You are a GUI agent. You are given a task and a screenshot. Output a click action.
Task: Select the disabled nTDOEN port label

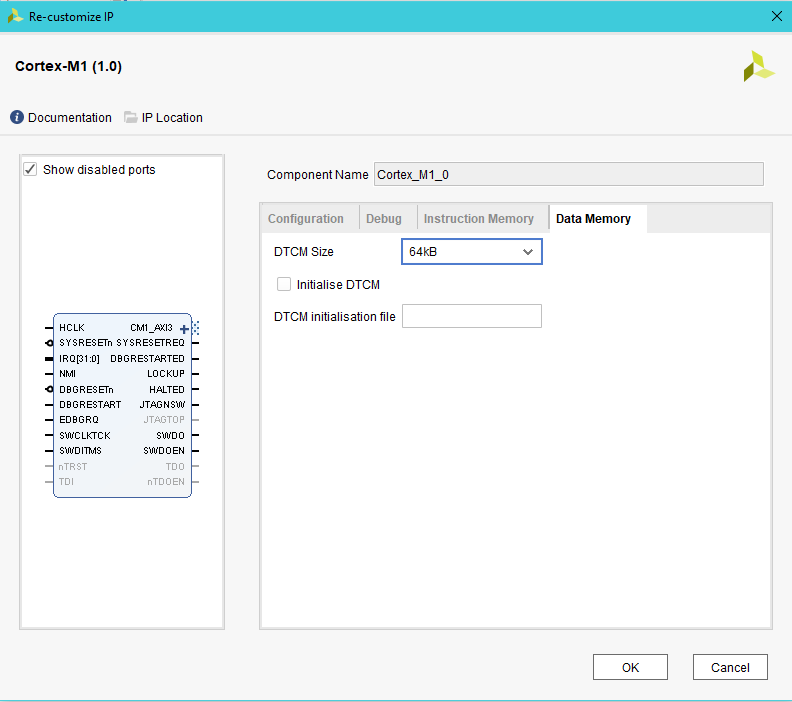[166, 482]
